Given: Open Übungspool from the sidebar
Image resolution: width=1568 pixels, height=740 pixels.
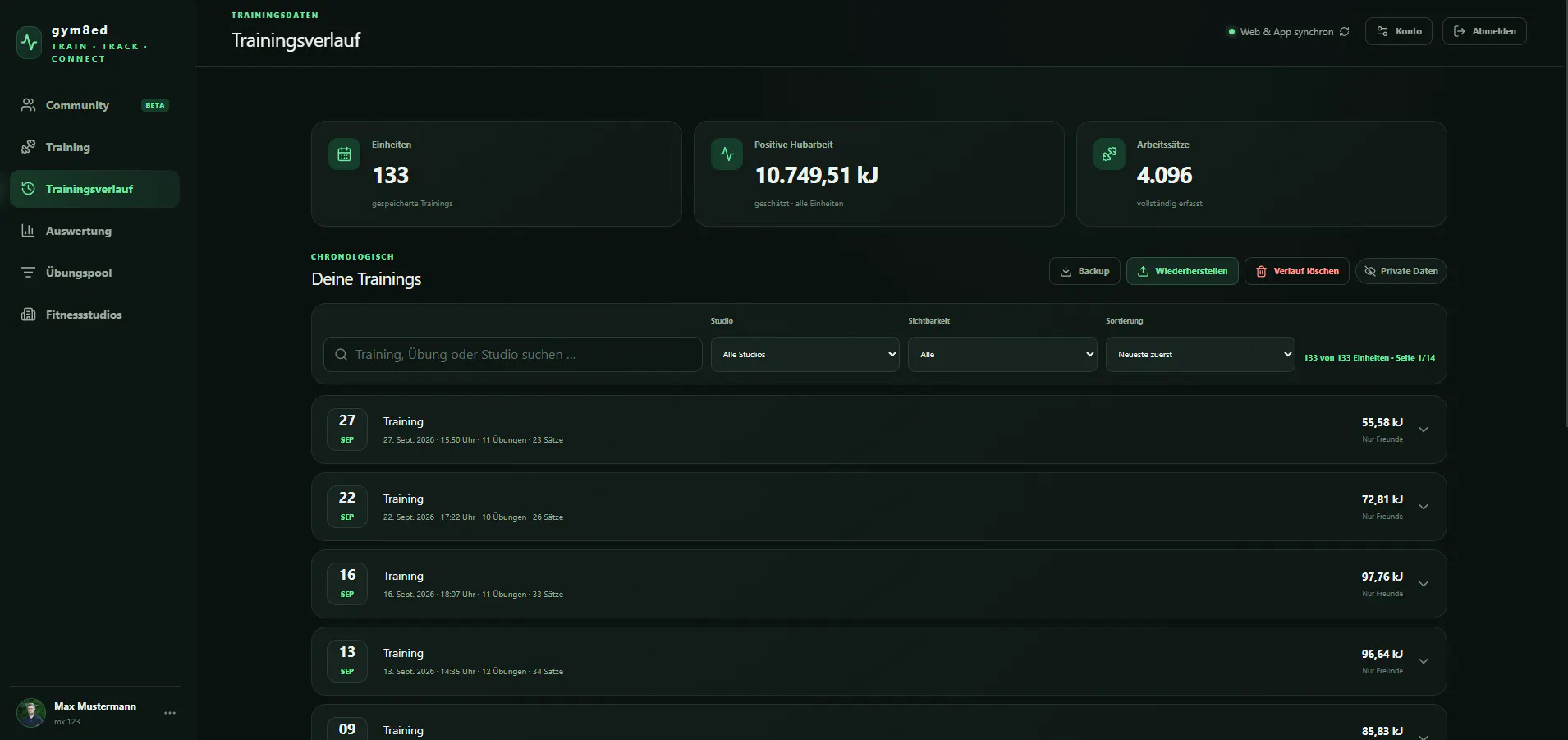Looking at the screenshot, I should pyautogui.click(x=94, y=273).
